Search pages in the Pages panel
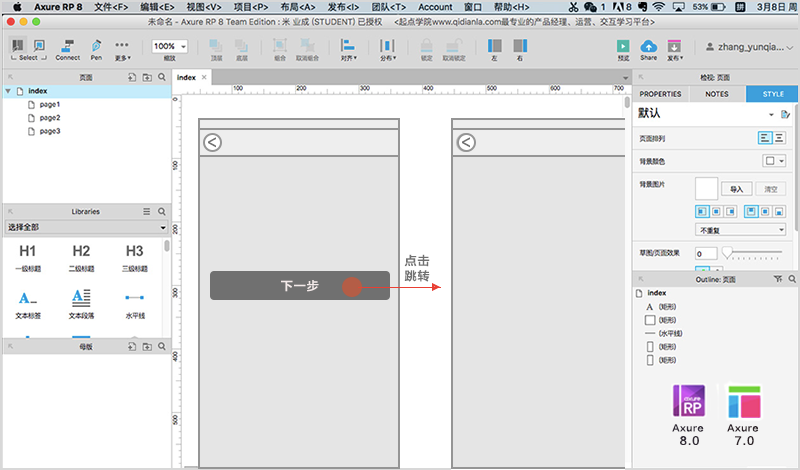 [x=162, y=77]
